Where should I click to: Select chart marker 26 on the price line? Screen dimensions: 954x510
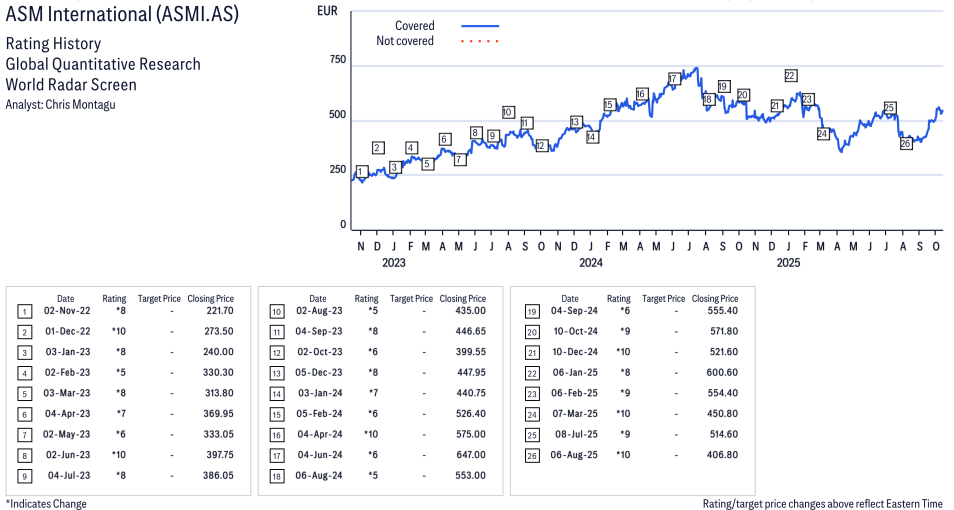pos(905,144)
